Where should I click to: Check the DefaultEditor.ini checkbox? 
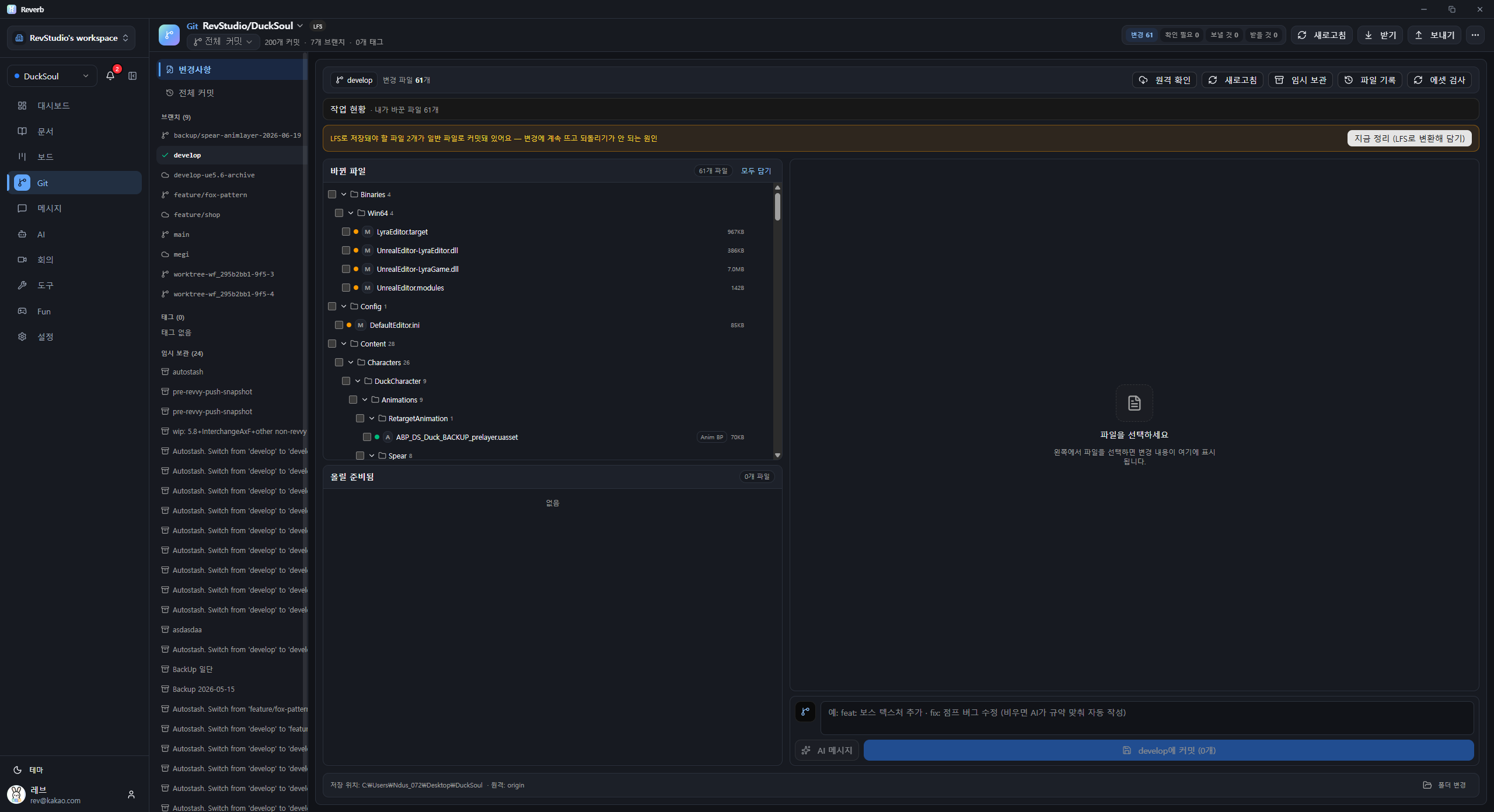339,325
